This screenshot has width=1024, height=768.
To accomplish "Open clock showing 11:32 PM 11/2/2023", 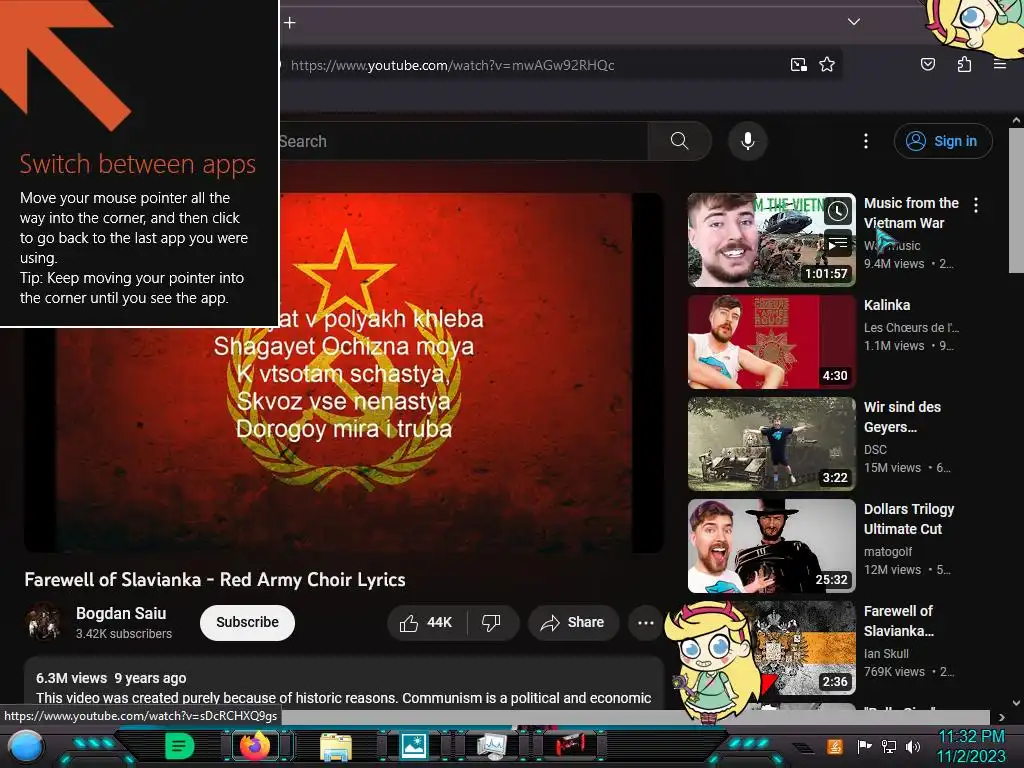I will (972, 746).
